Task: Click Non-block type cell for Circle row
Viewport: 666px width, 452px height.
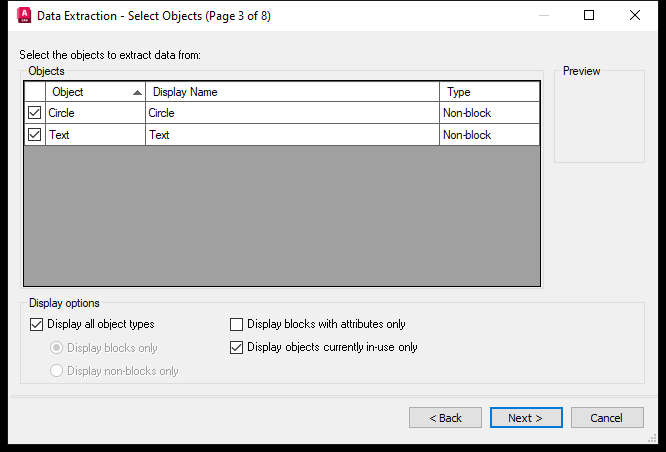Action: pyautogui.click(x=490, y=113)
